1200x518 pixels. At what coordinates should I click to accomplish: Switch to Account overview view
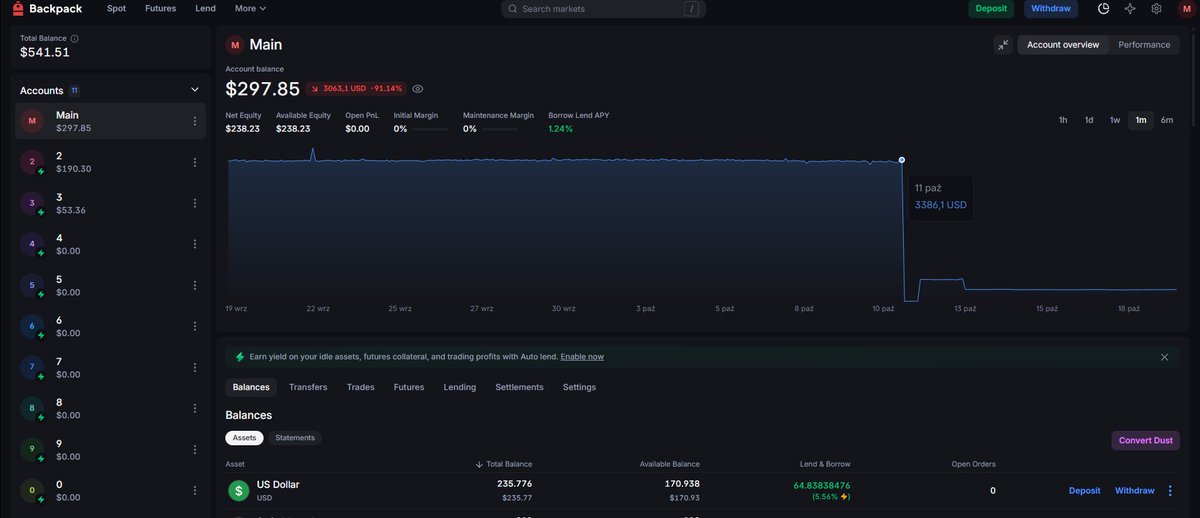1063,45
